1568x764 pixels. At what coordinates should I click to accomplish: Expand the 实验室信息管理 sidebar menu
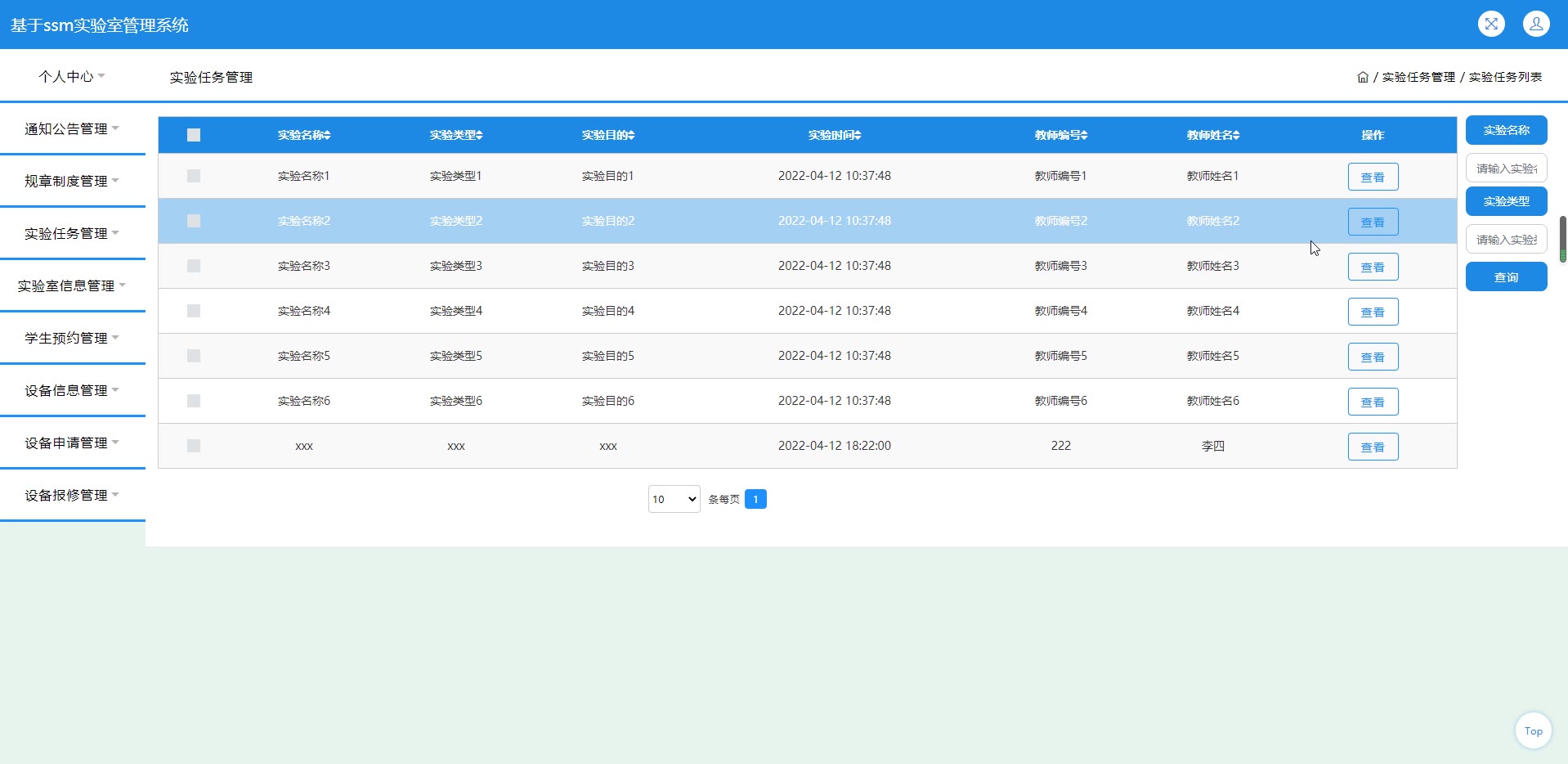[x=72, y=285]
